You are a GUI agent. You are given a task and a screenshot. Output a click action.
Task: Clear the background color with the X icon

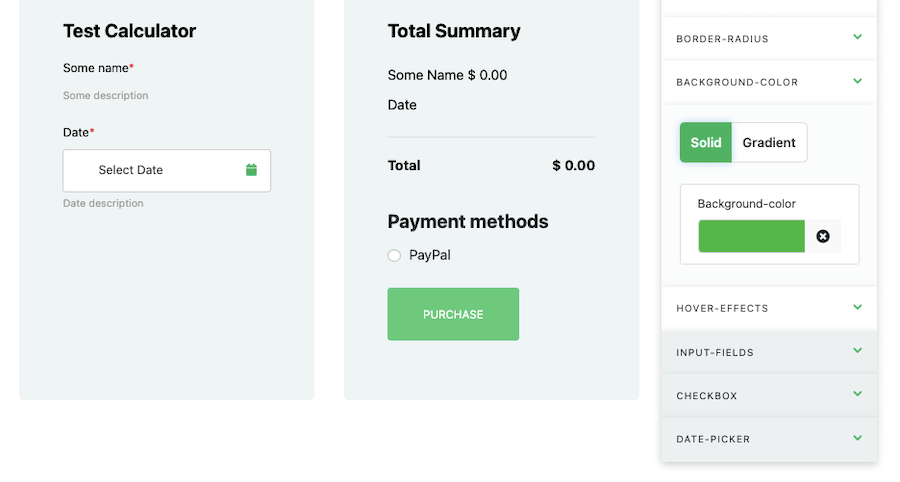pos(823,236)
